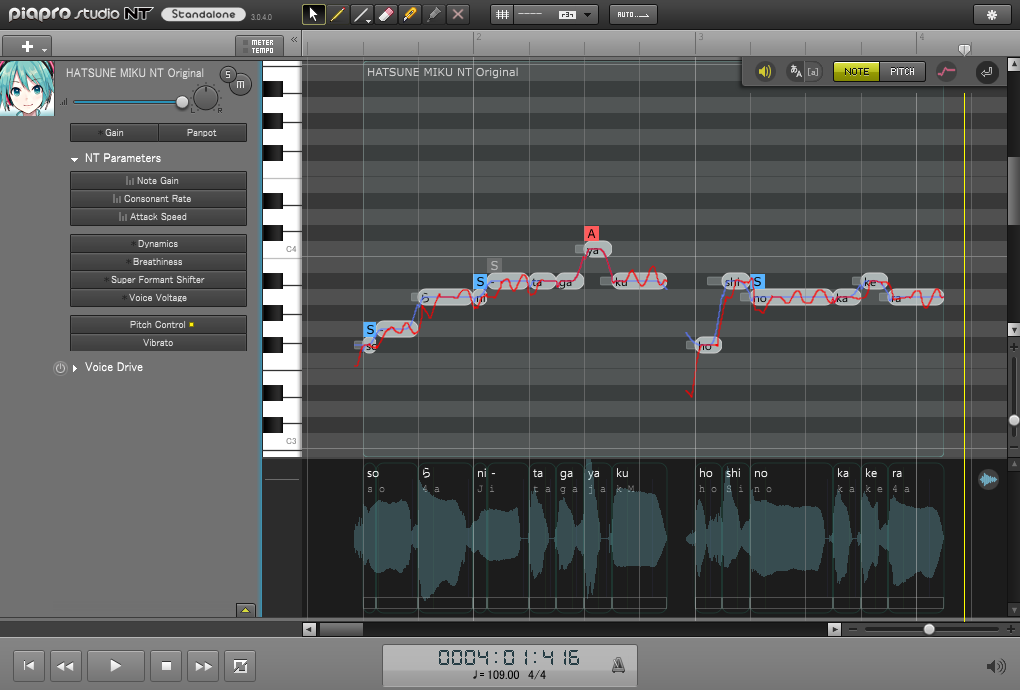Select the yellow pencil draw tool
The width and height of the screenshot is (1020, 690).
(x=338, y=14)
